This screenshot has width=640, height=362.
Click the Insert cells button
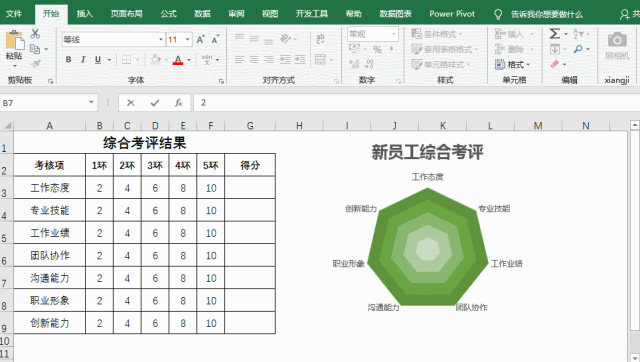[514, 34]
